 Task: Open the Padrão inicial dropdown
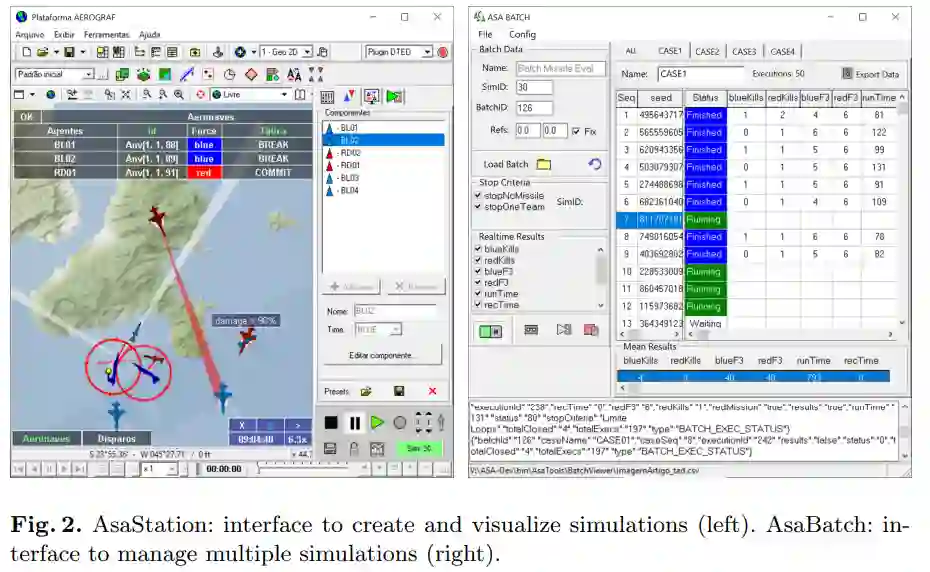pos(88,74)
